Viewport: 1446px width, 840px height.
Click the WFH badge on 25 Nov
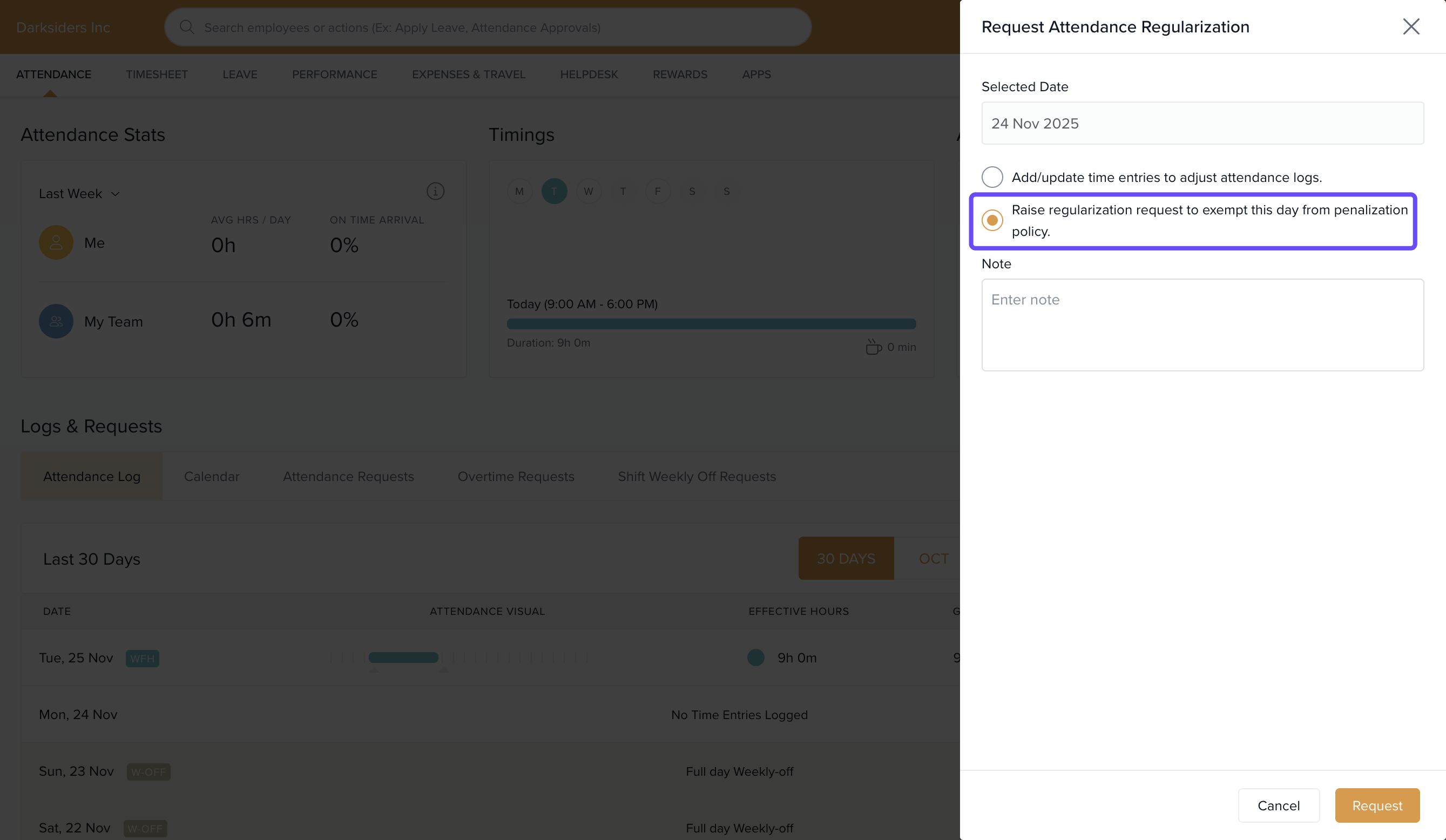point(143,658)
